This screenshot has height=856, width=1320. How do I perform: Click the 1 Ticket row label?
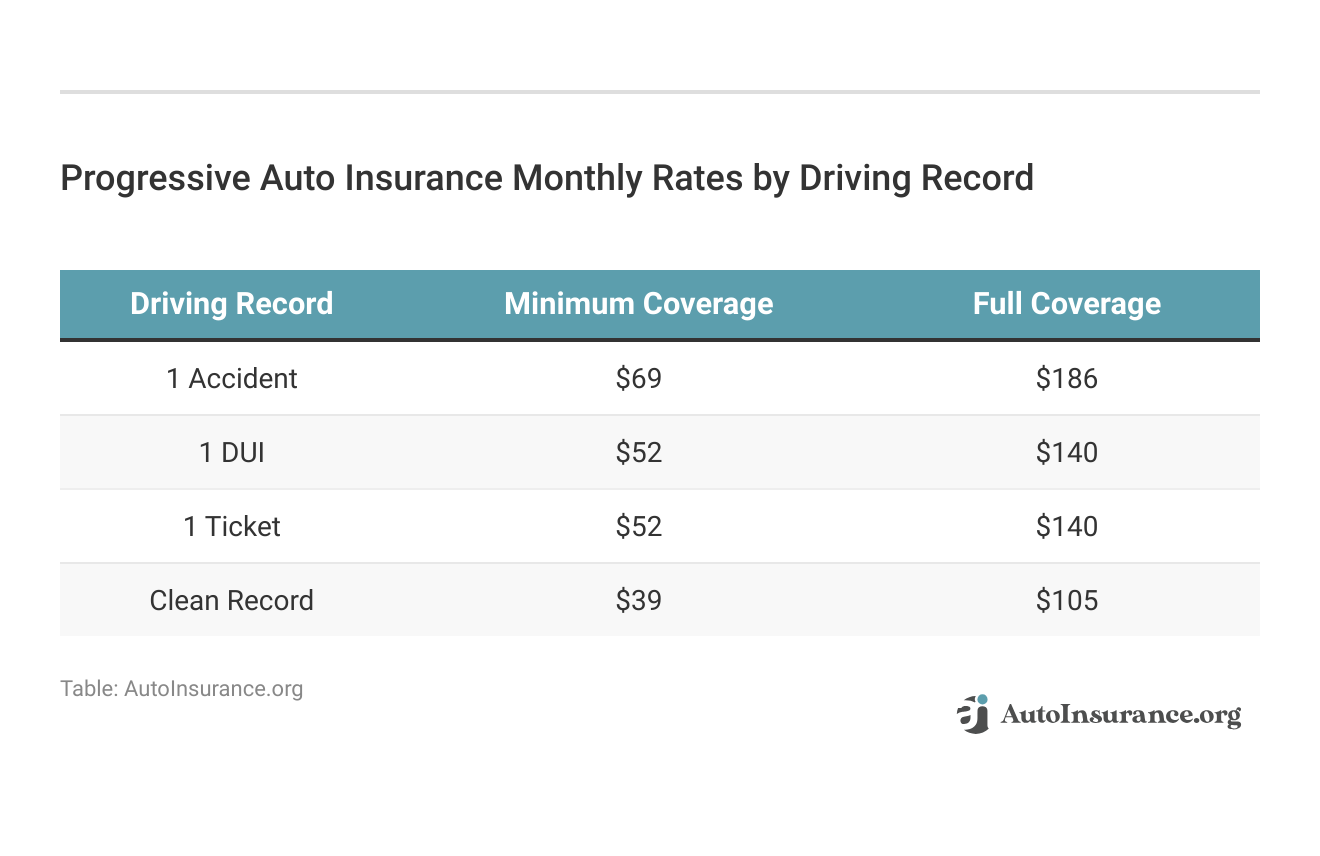tap(231, 527)
